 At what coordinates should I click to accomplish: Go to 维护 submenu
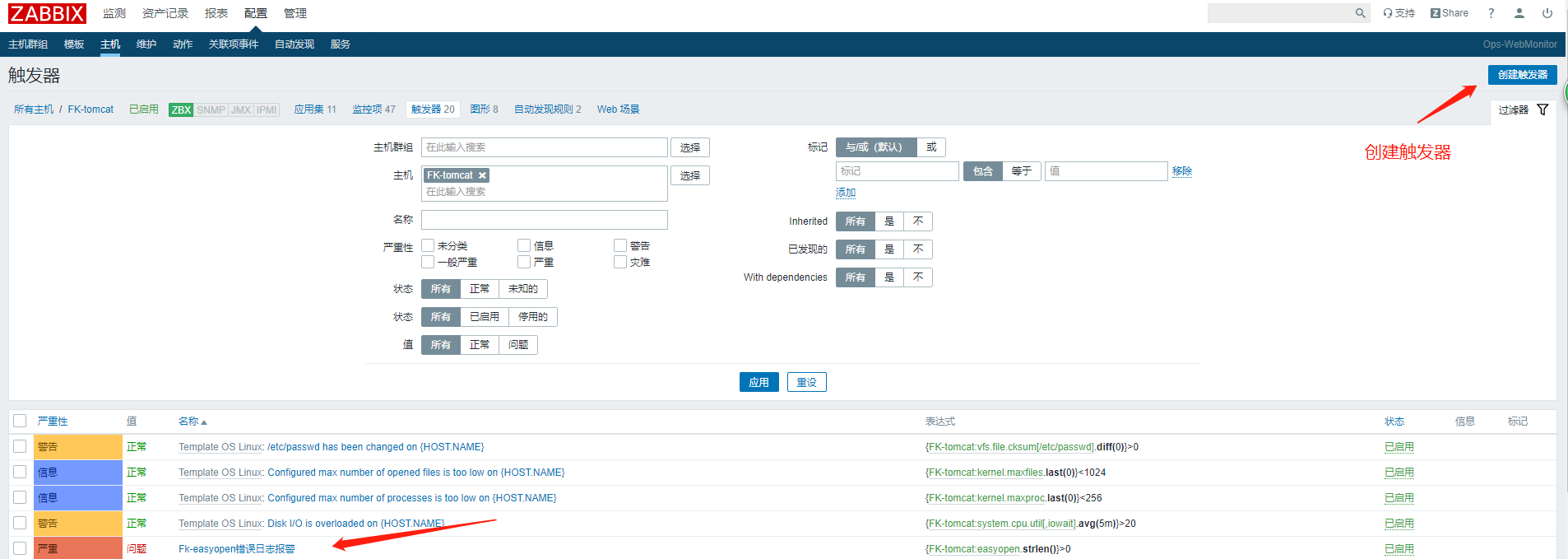click(146, 44)
